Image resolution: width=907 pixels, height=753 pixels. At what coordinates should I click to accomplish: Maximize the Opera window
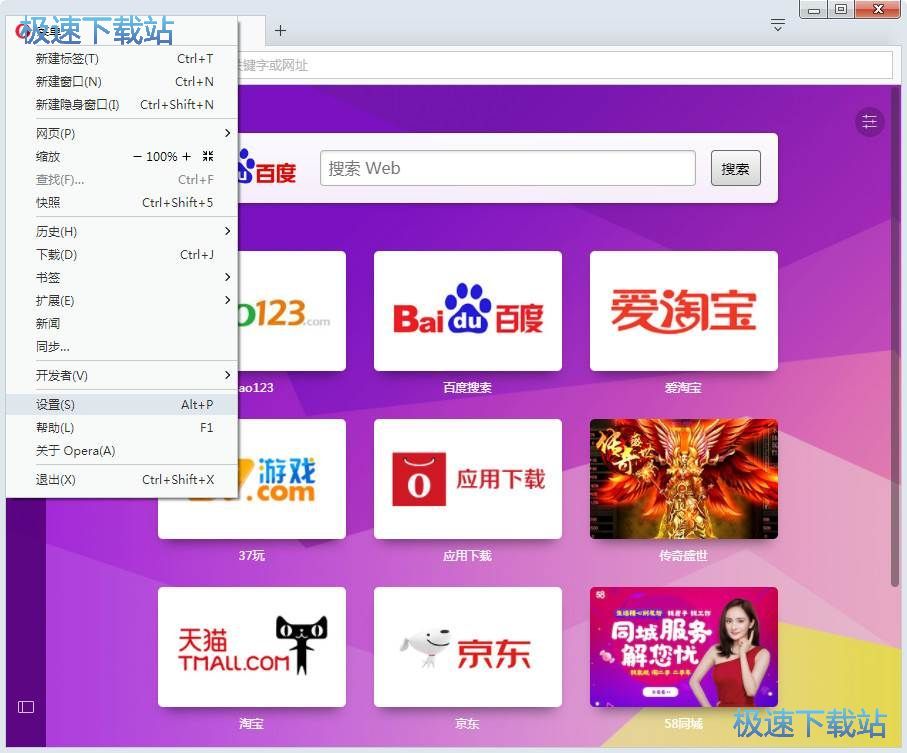[x=841, y=9]
